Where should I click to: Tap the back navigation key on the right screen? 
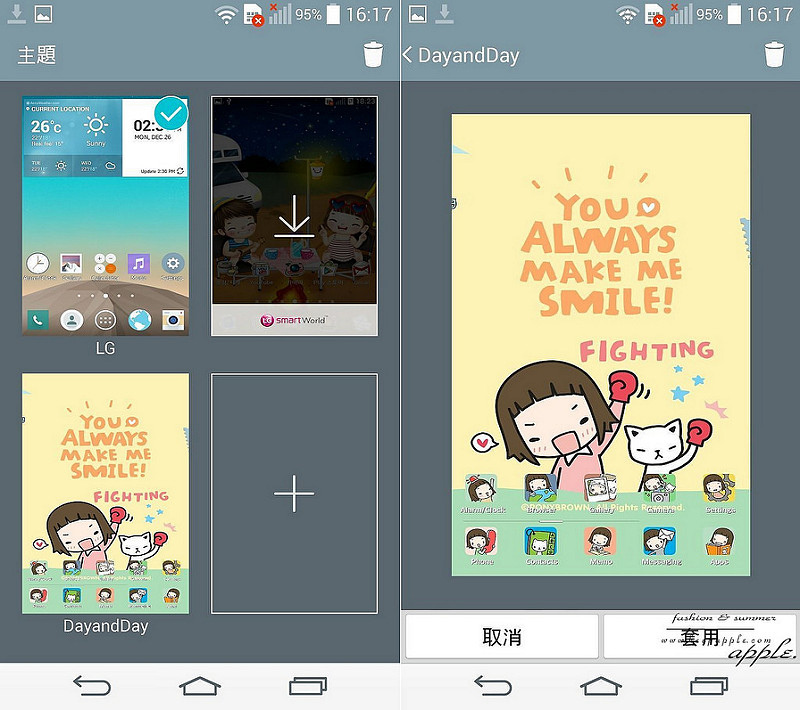493,686
